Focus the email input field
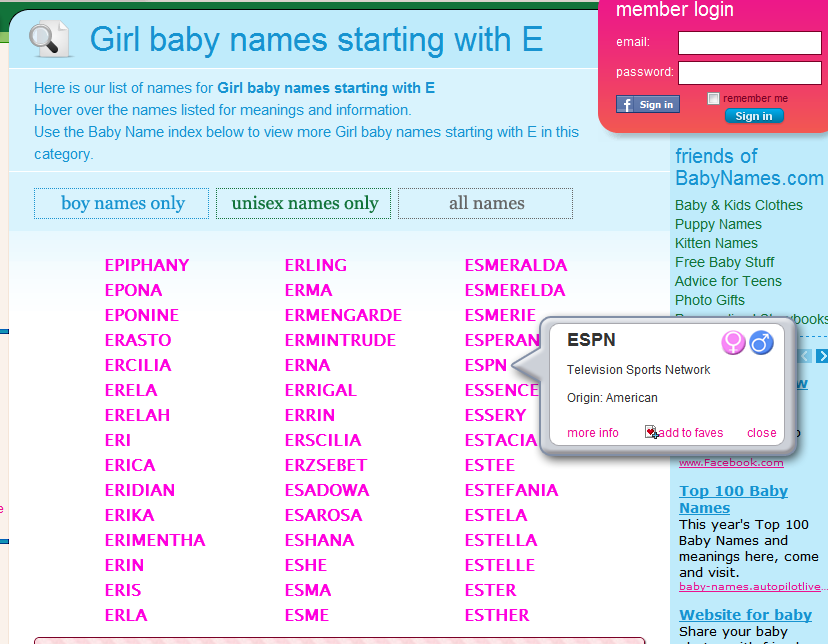Viewport: 828px width, 644px height. [749, 43]
